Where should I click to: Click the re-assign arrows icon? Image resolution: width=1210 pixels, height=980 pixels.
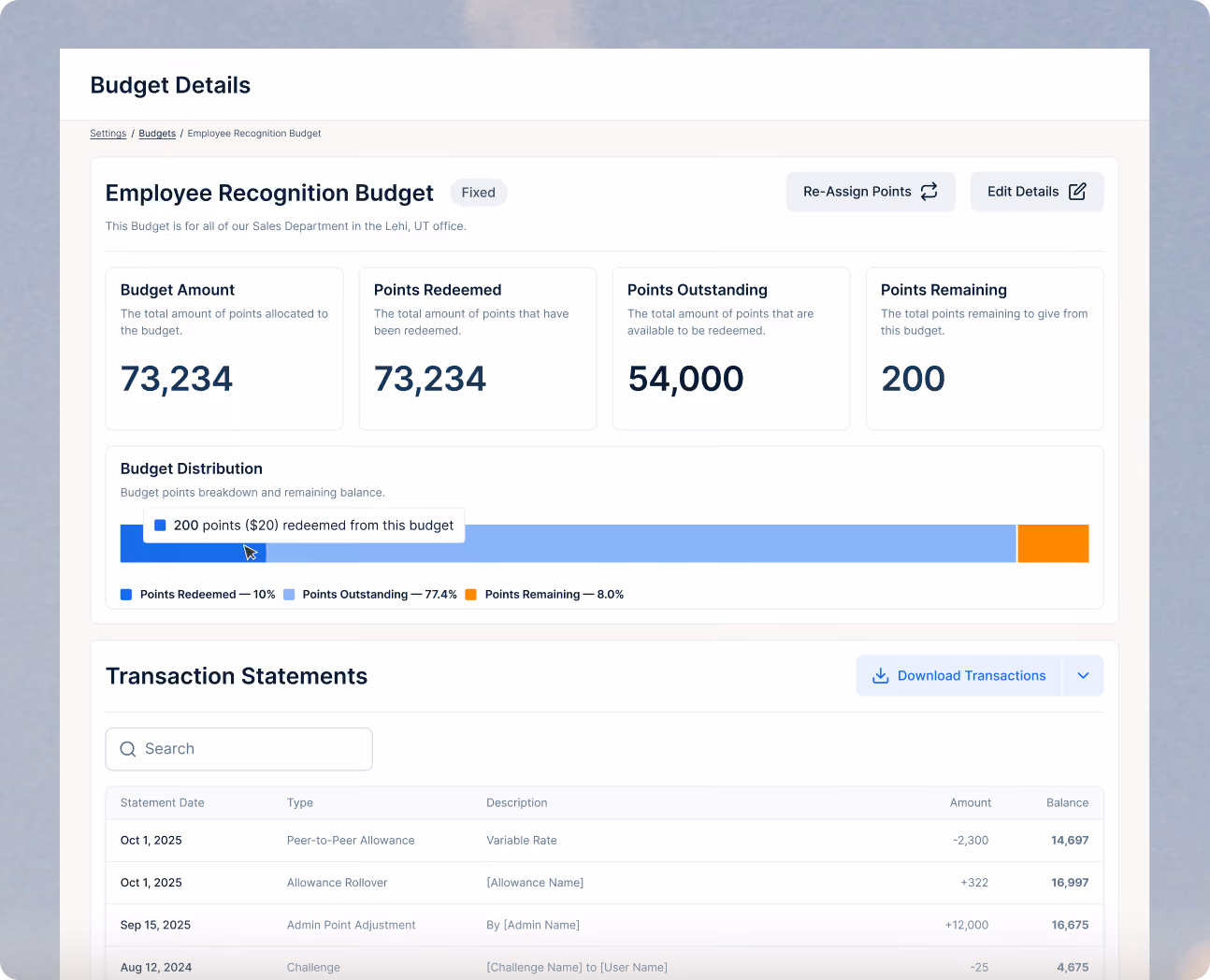[x=929, y=192]
